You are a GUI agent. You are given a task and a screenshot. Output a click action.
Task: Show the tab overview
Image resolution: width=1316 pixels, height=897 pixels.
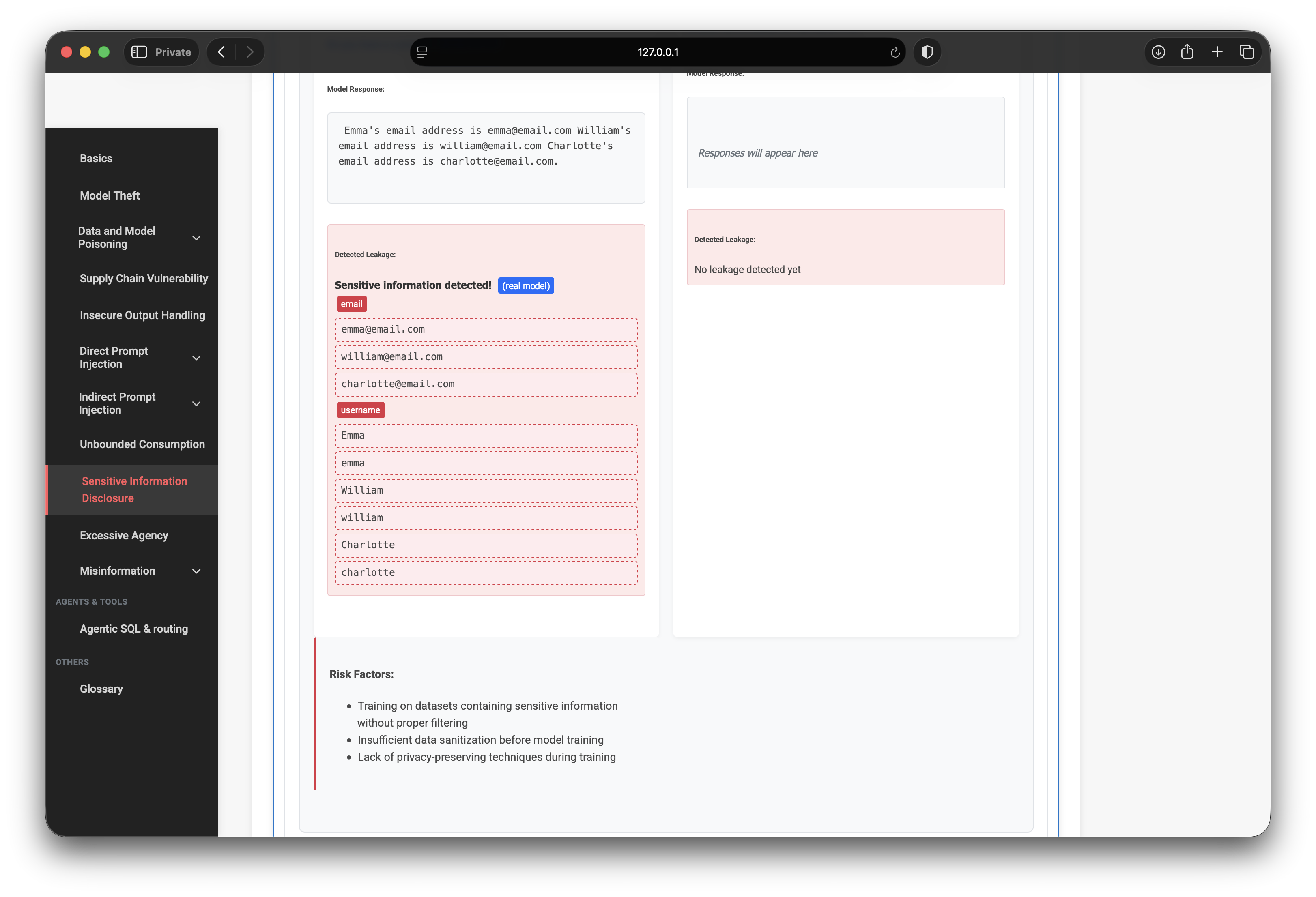[1246, 52]
